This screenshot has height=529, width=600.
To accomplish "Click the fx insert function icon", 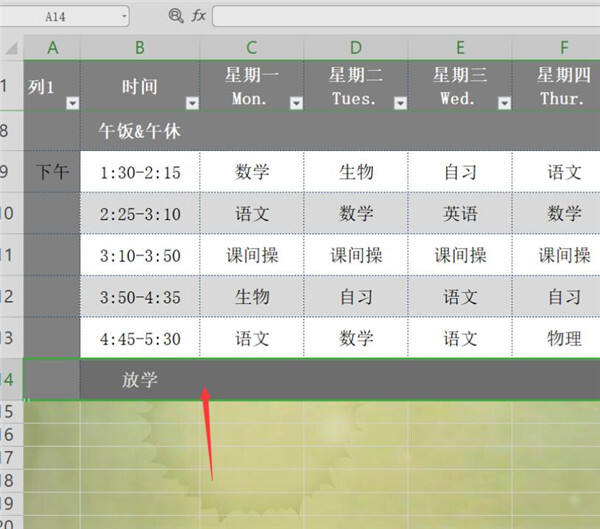I will point(199,16).
